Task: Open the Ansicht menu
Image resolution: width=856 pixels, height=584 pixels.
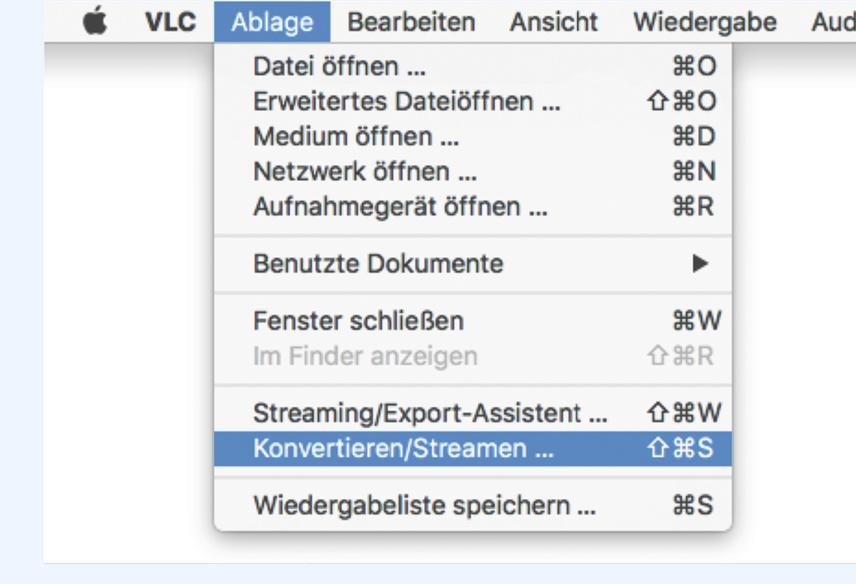Action: tap(553, 22)
